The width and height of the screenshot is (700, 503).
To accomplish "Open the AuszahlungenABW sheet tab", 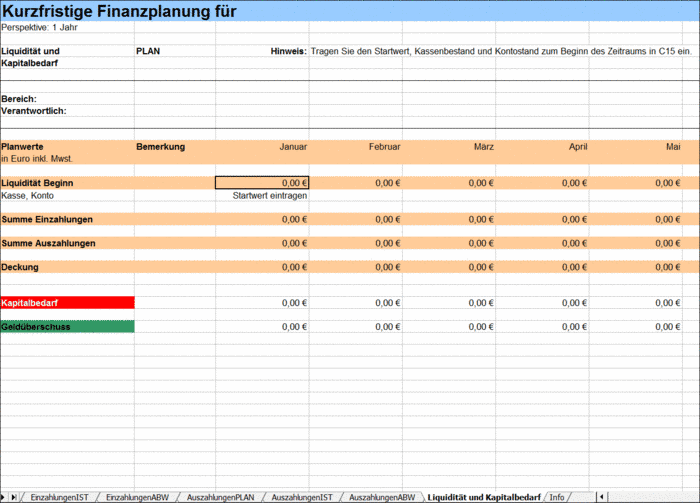I will point(382,497).
